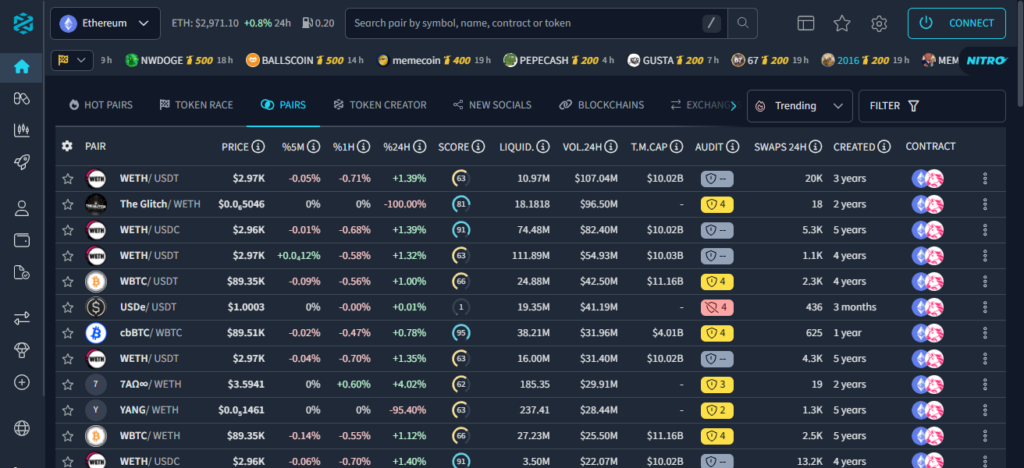Open table column settings gear
1024x468 pixels.
click(67, 146)
